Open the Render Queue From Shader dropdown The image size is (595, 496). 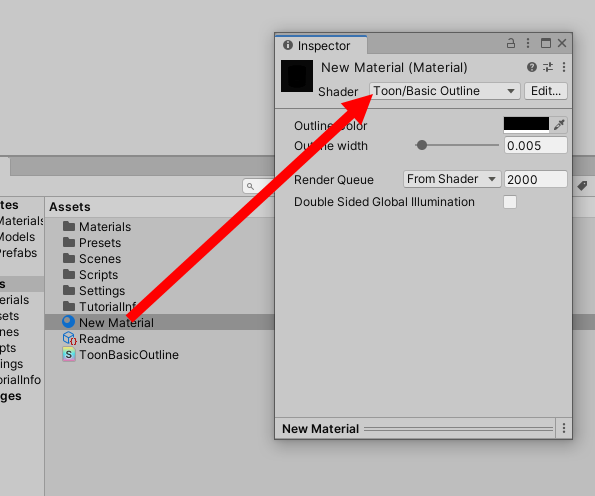pyautogui.click(x=452, y=179)
